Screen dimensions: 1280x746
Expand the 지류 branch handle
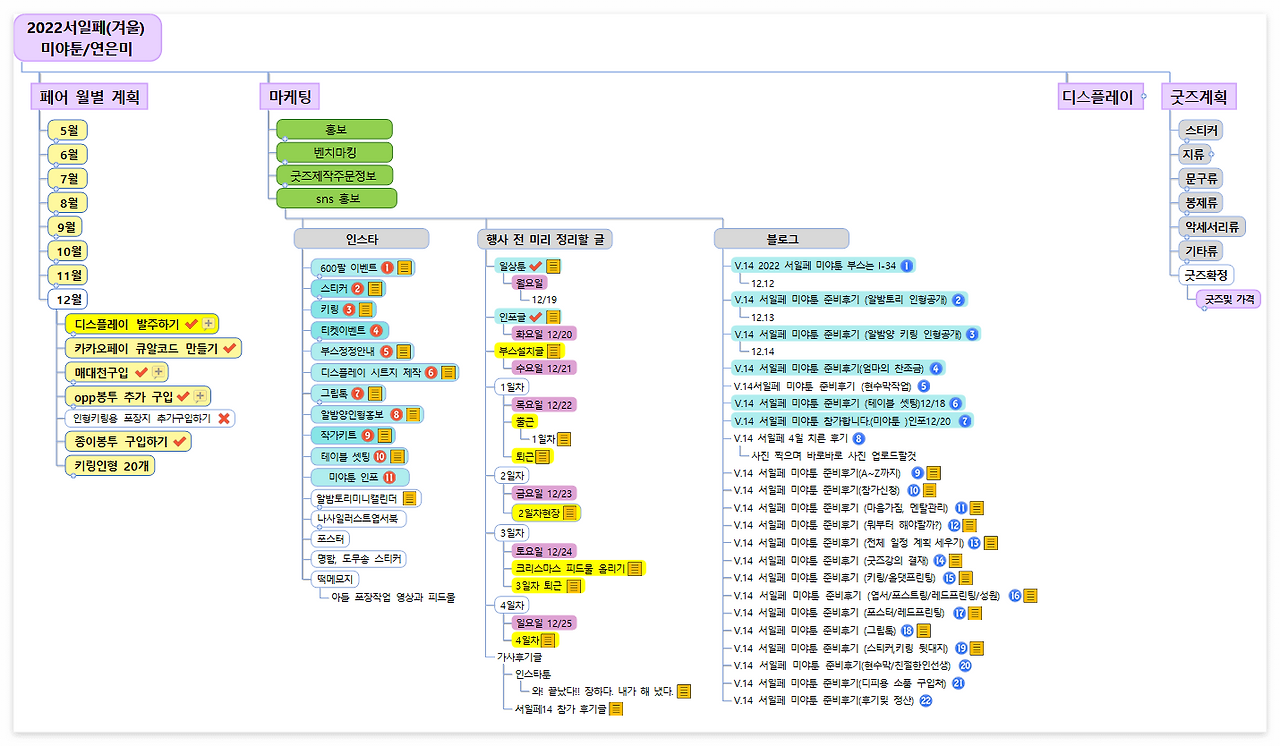tap(1211, 154)
